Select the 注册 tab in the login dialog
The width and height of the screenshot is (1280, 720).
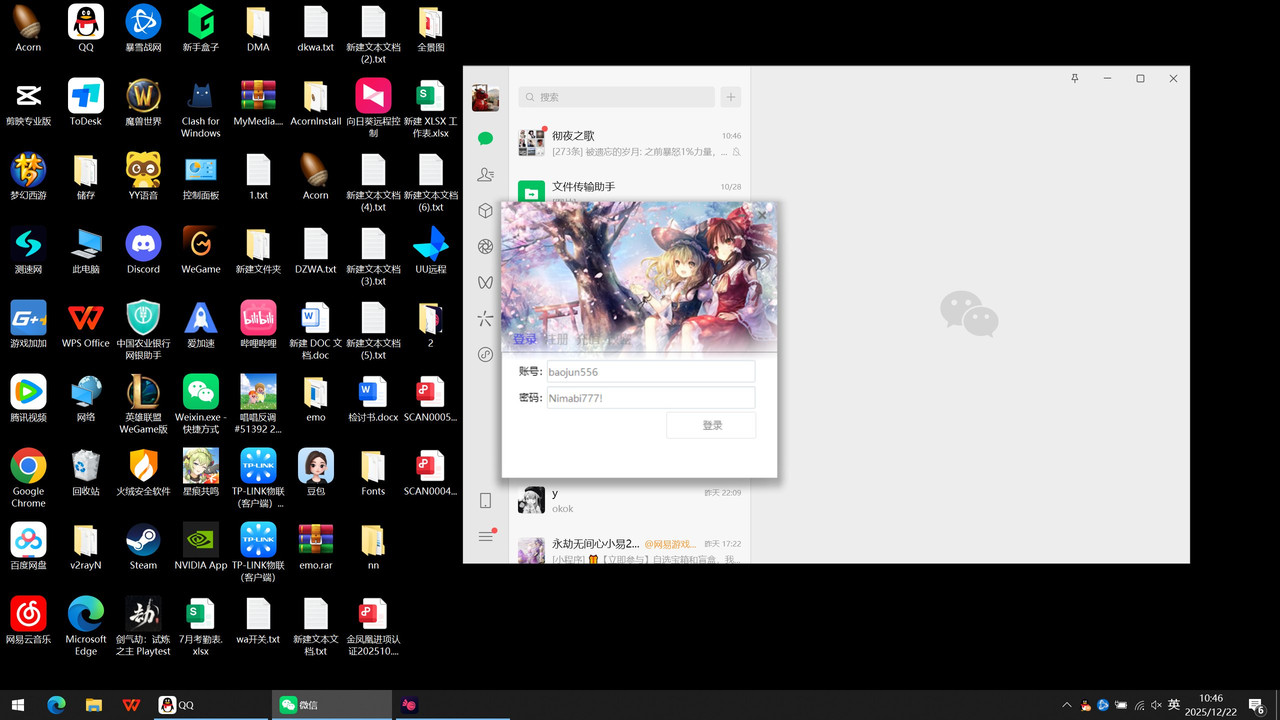coord(556,340)
